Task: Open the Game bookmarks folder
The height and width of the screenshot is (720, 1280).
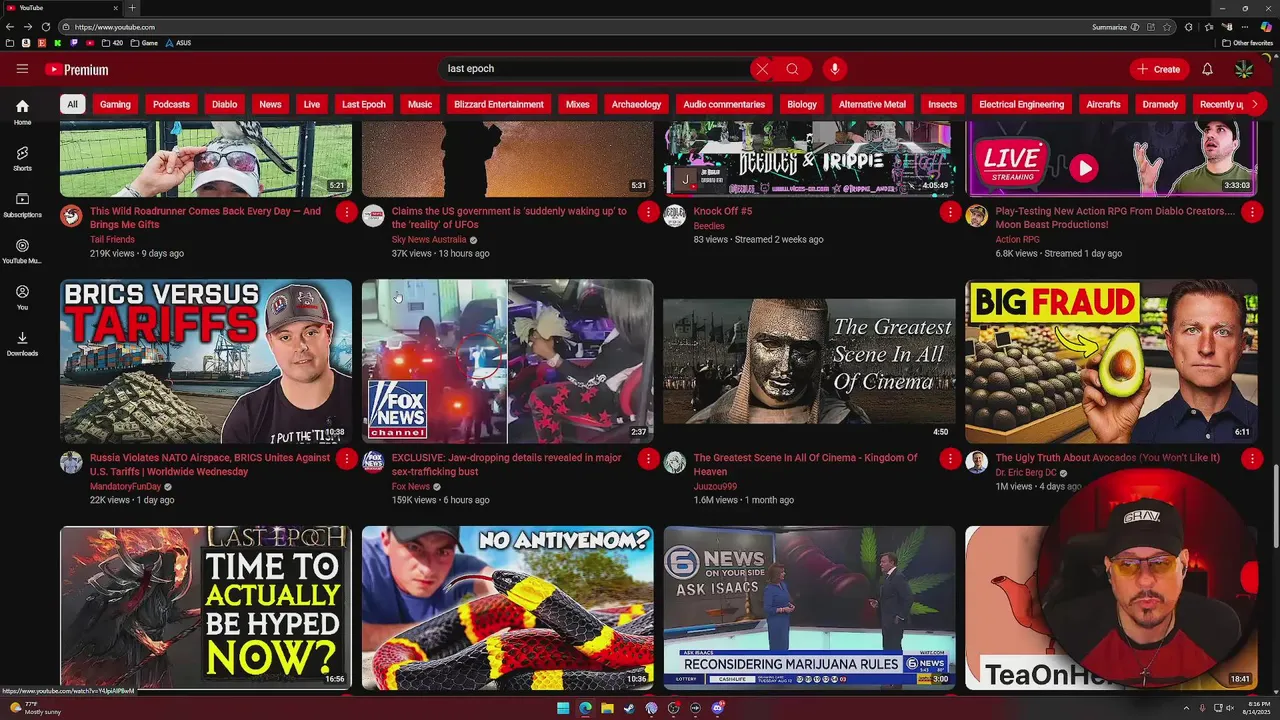Action: 145,43
